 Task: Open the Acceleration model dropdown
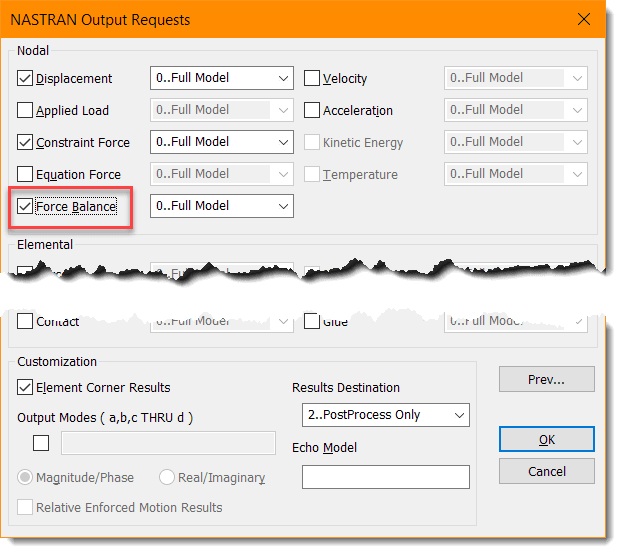(516, 110)
